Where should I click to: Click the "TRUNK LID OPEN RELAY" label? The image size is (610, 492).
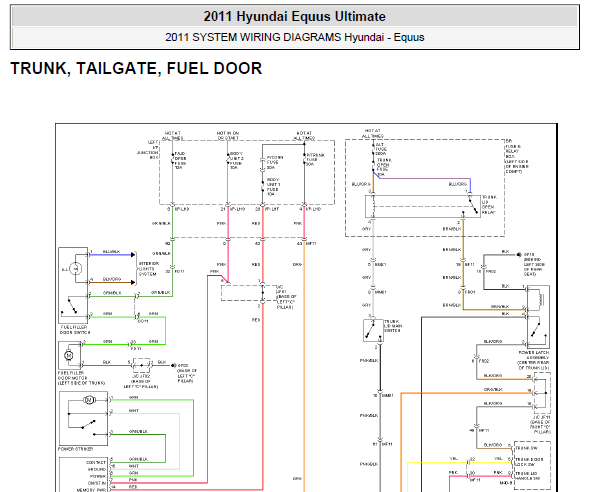488,205
